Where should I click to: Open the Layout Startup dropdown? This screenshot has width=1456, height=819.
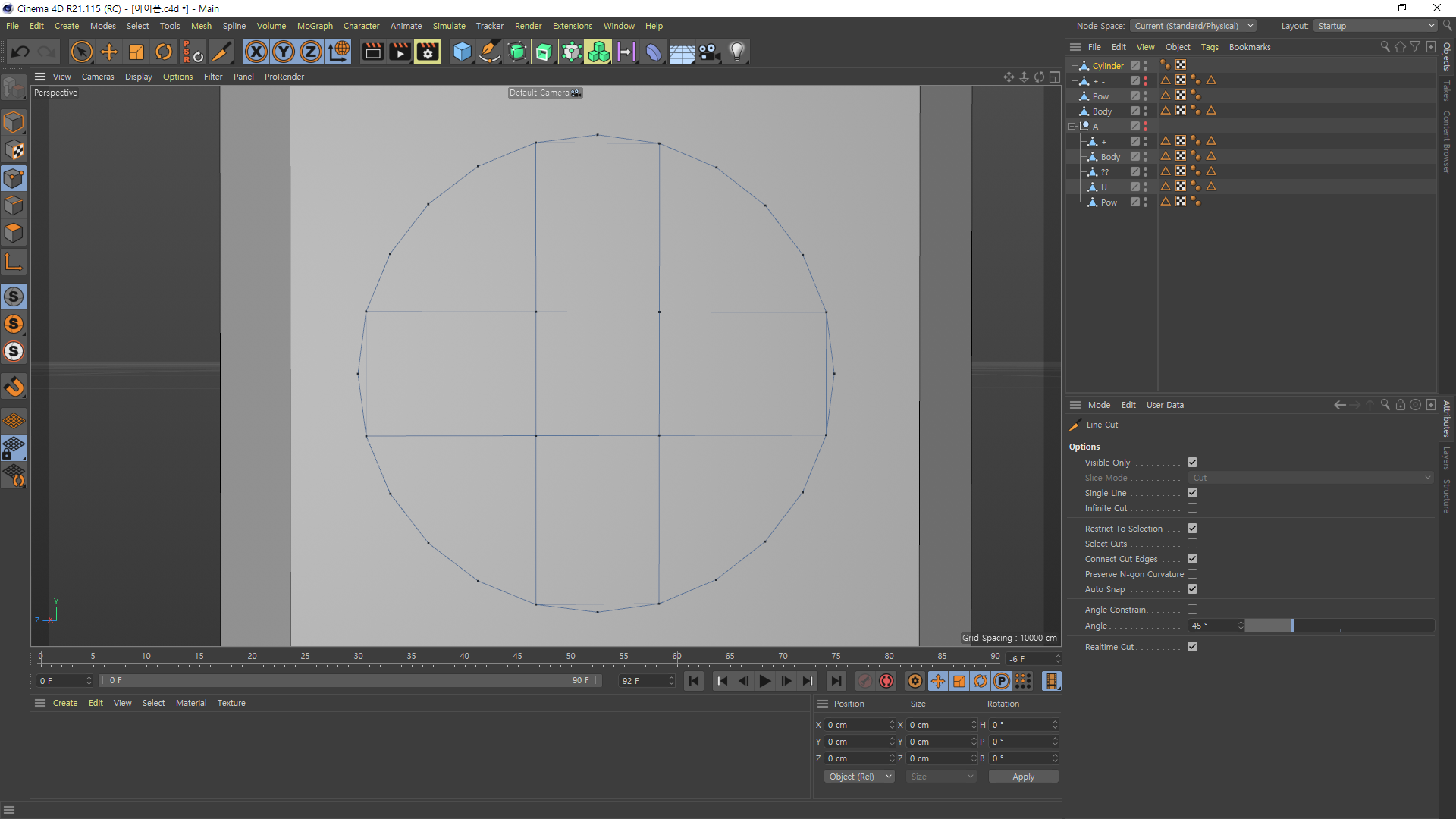(x=1376, y=26)
